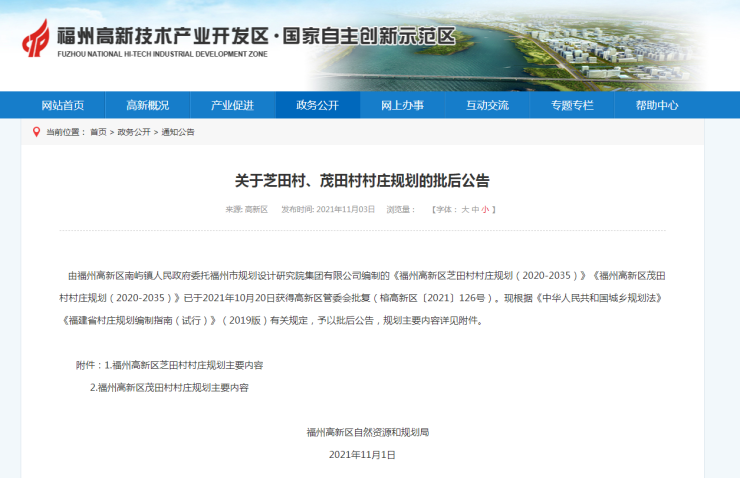Click the Fuzhou Hi-Tech Zone red logo

tap(35, 38)
